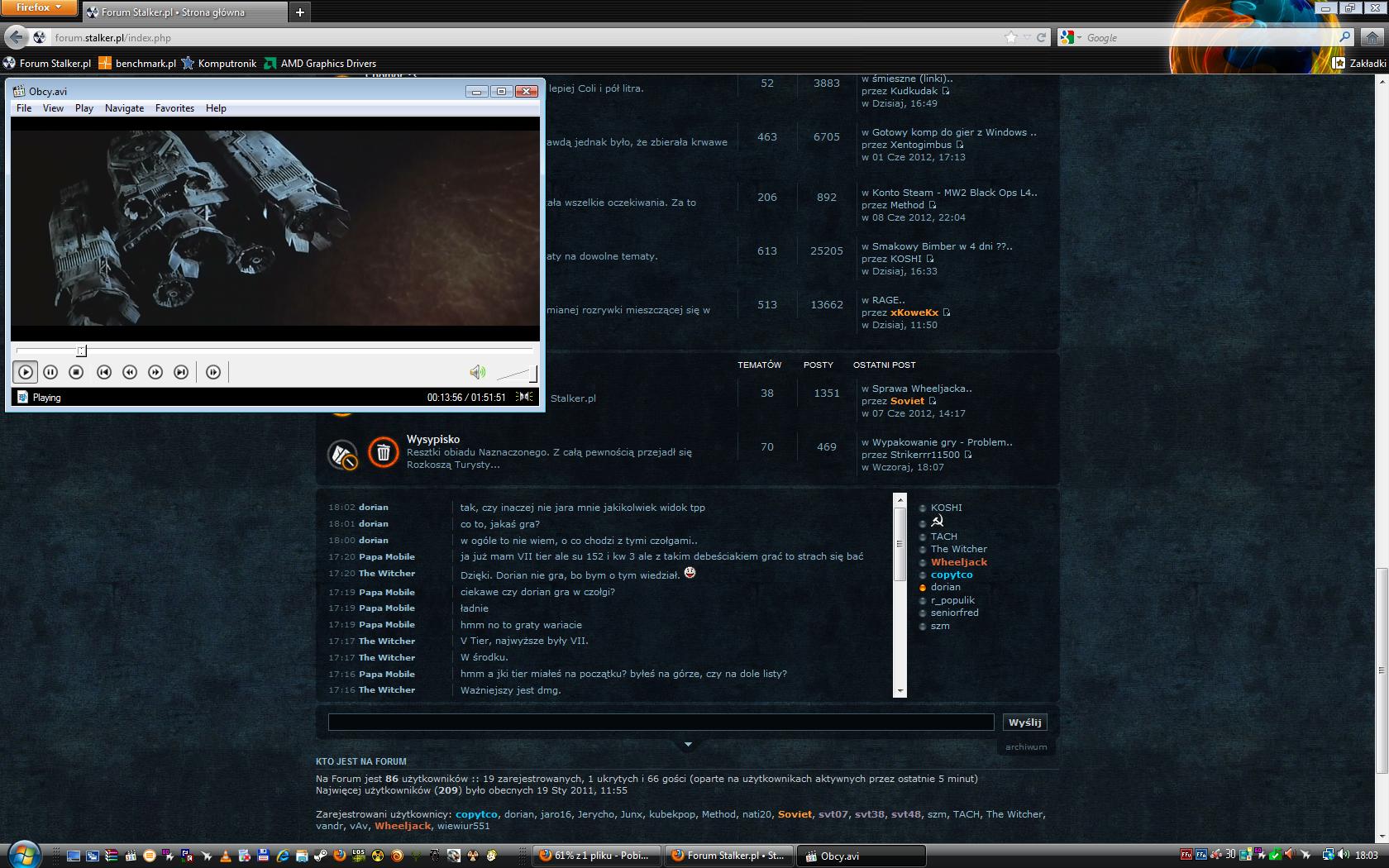Screen dimensions: 1389x868
Task: Stop the video playback in media player
Action: tap(76, 372)
